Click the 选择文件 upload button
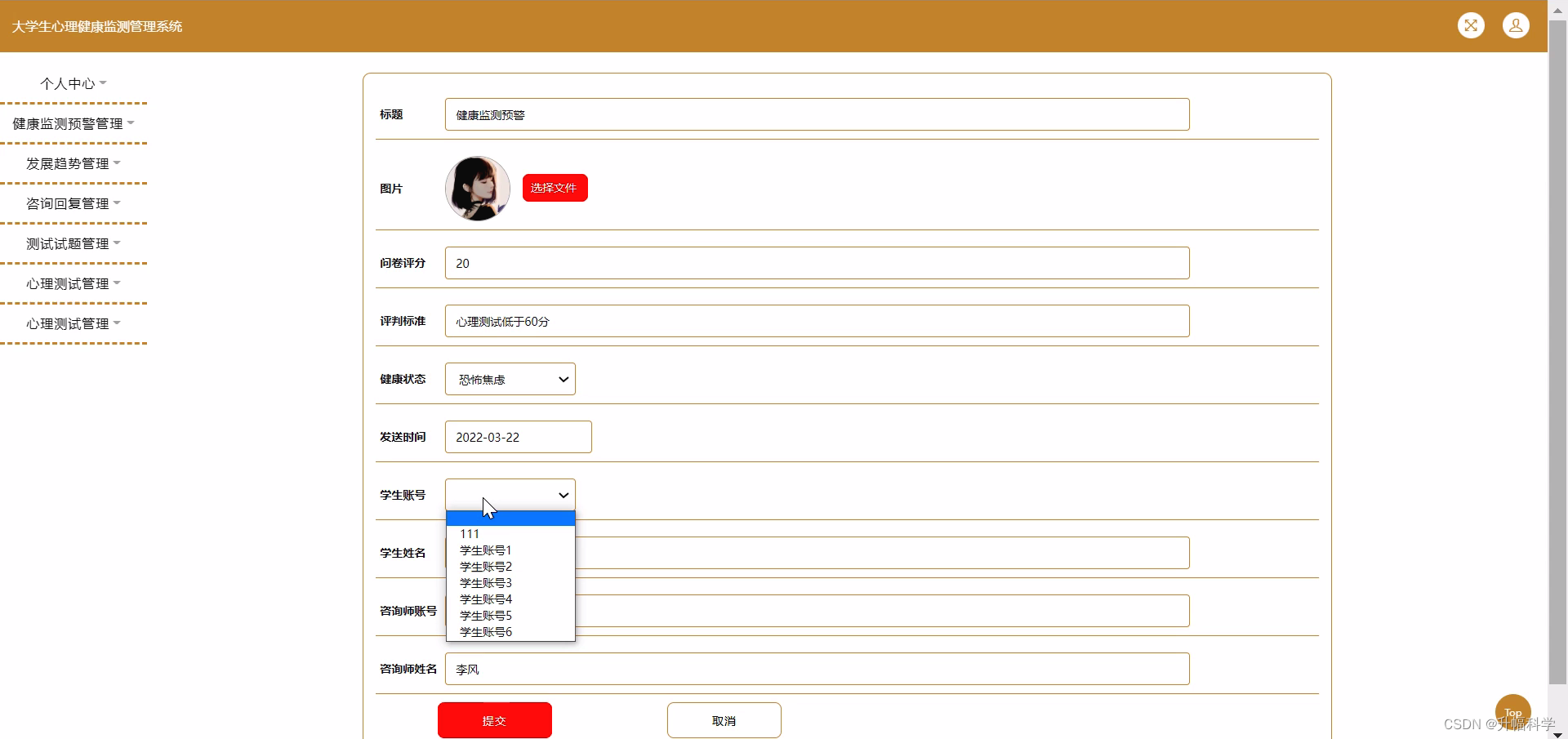 click(x=555, y=188)
